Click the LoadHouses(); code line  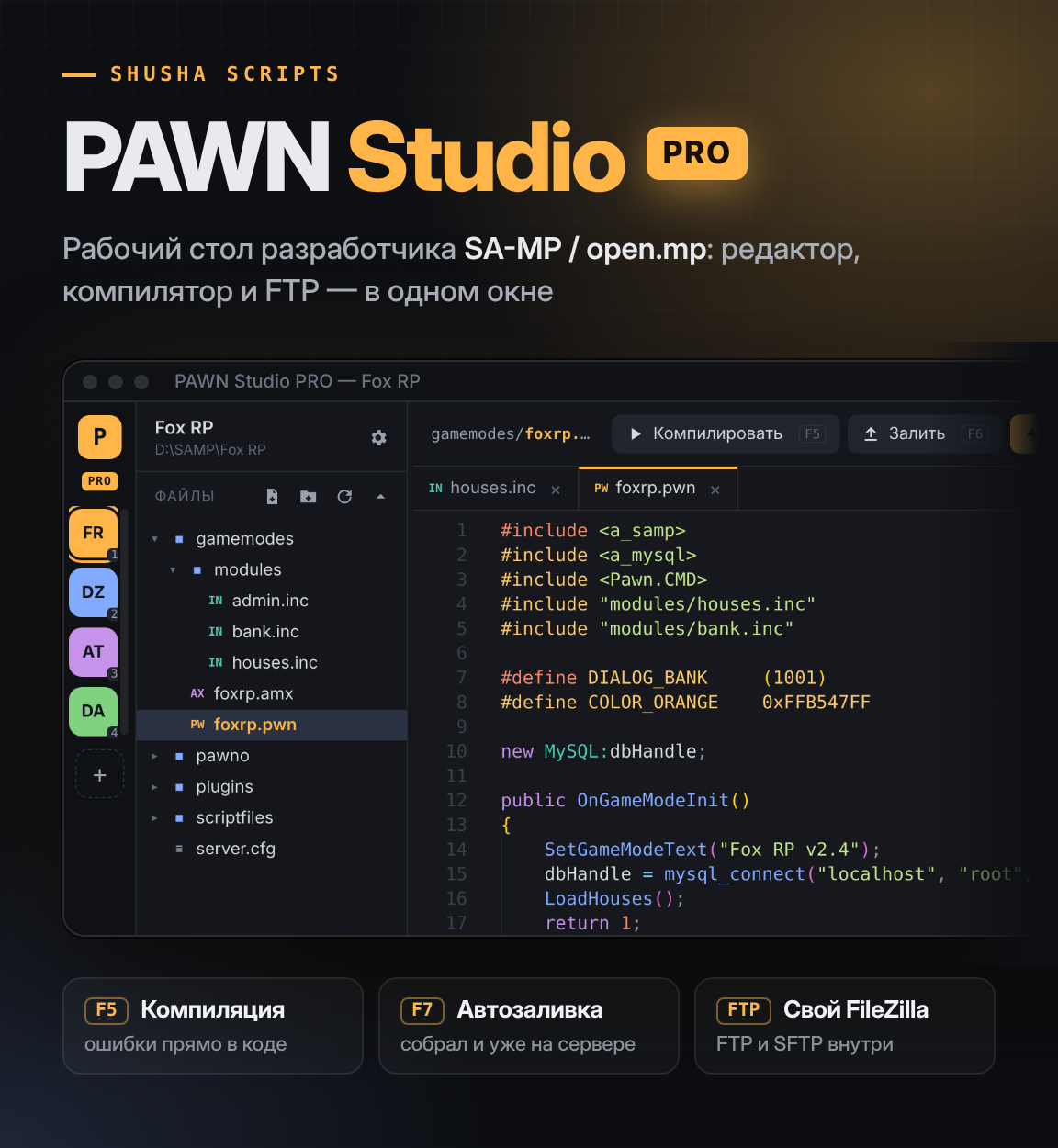[x=614, y=899]
